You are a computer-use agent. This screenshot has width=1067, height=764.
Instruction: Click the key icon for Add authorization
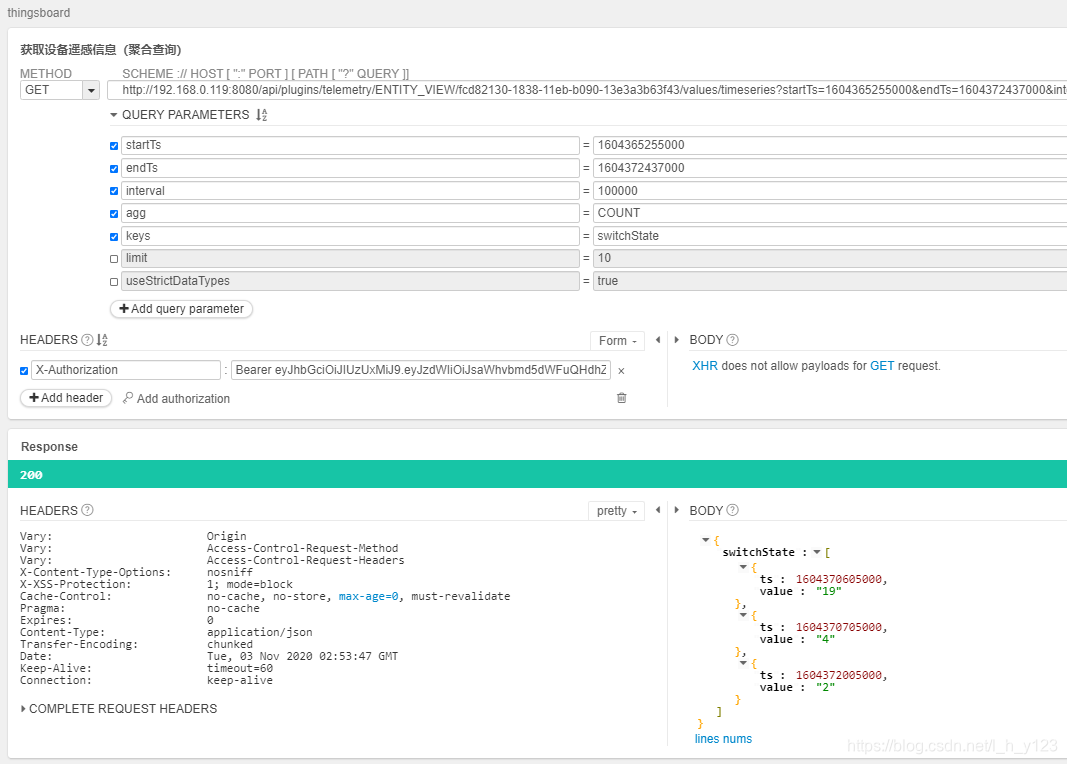(x=127, y=398)
